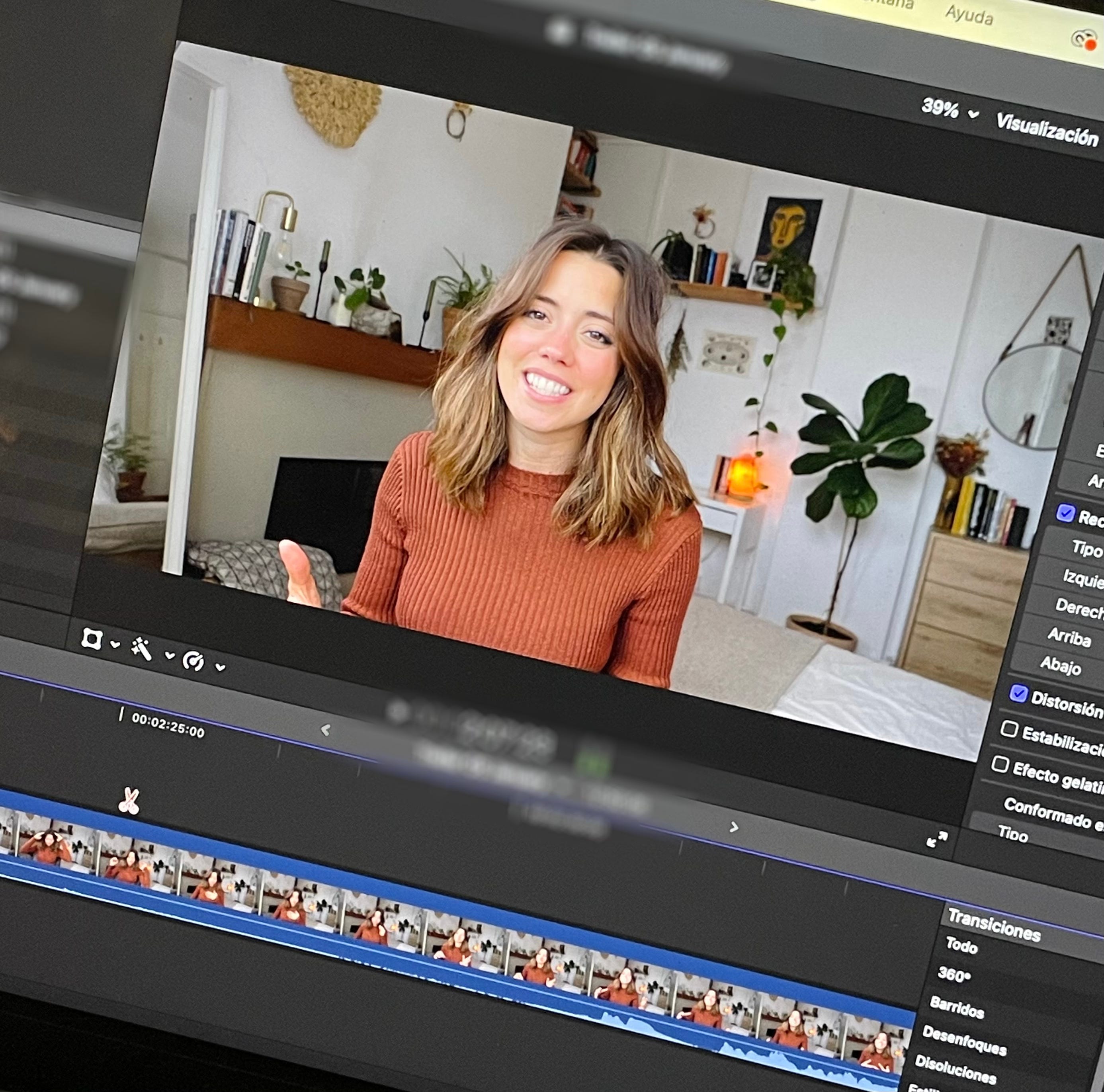Go back in timeline history arrow
This screenshot has width=1104, height=1092.
[326, 730]
